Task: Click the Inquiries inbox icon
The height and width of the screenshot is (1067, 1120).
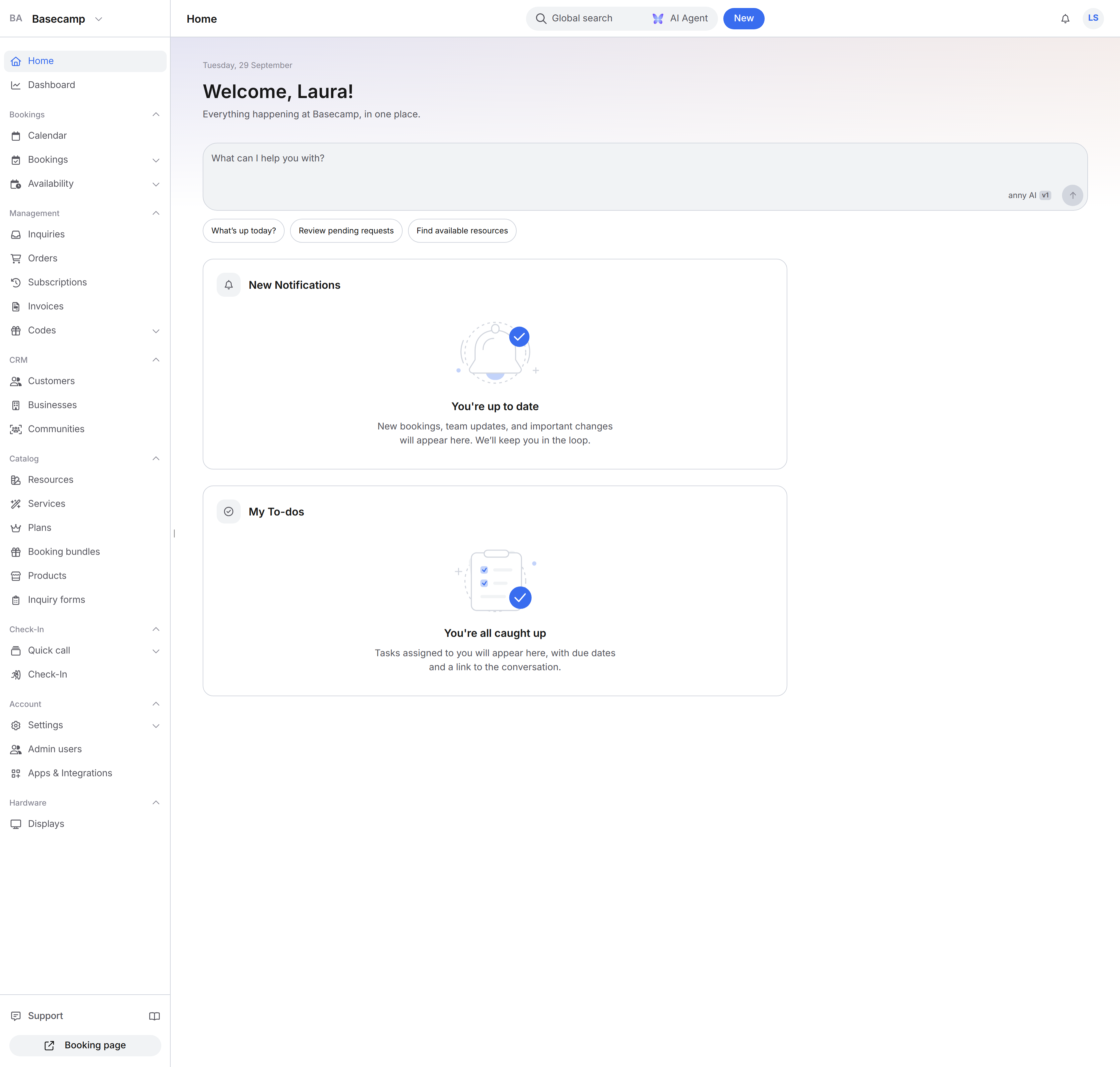Action: click(16, 234)
